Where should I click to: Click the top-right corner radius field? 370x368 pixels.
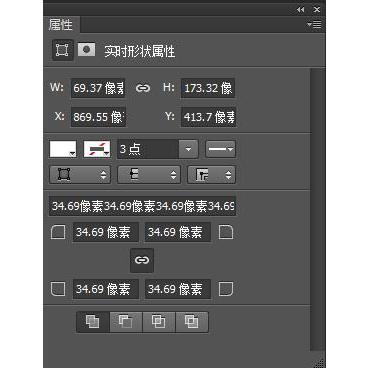coord(178,232)
